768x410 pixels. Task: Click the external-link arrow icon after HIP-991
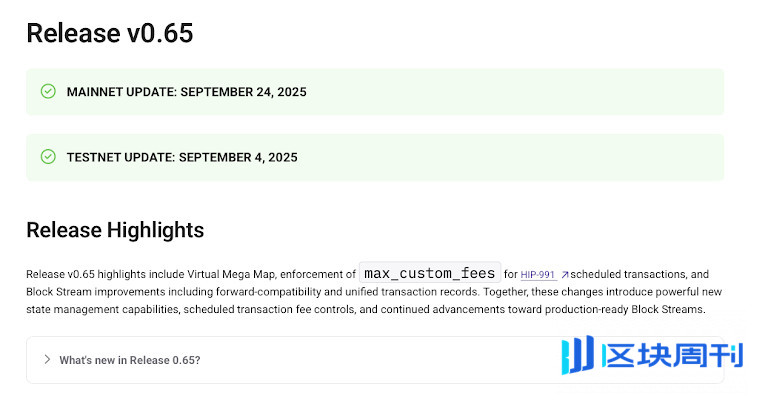click(x=565, y=274)
